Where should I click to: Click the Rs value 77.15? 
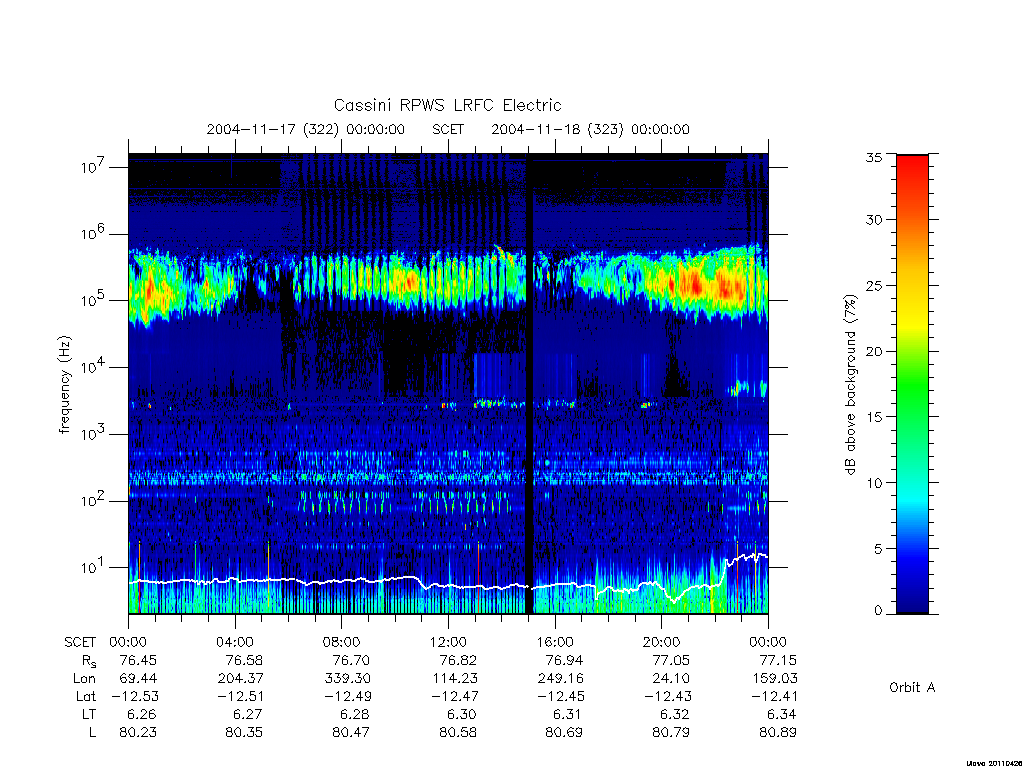[x=778, y=660]
